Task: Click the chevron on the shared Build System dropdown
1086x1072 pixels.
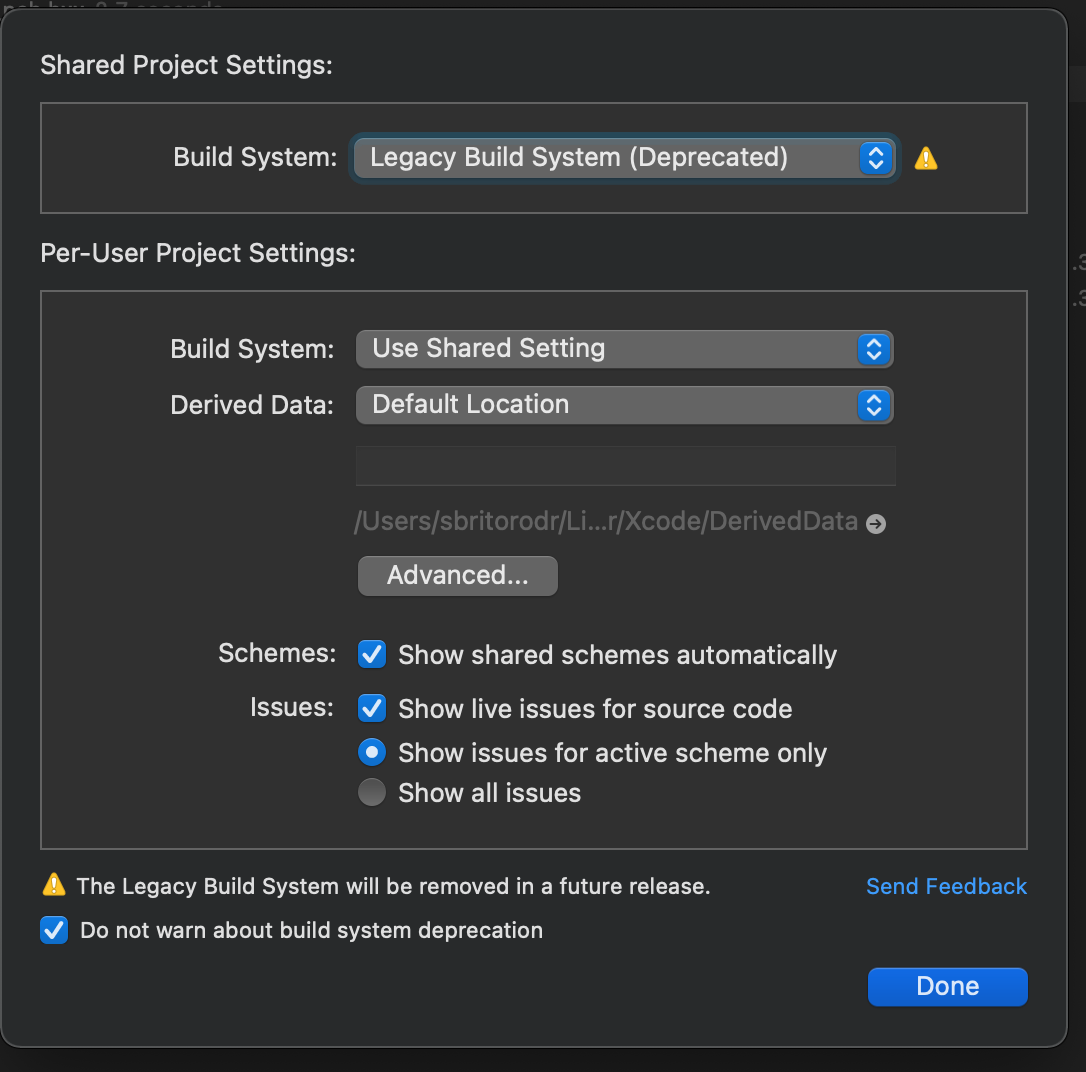Action: (874, 157)
